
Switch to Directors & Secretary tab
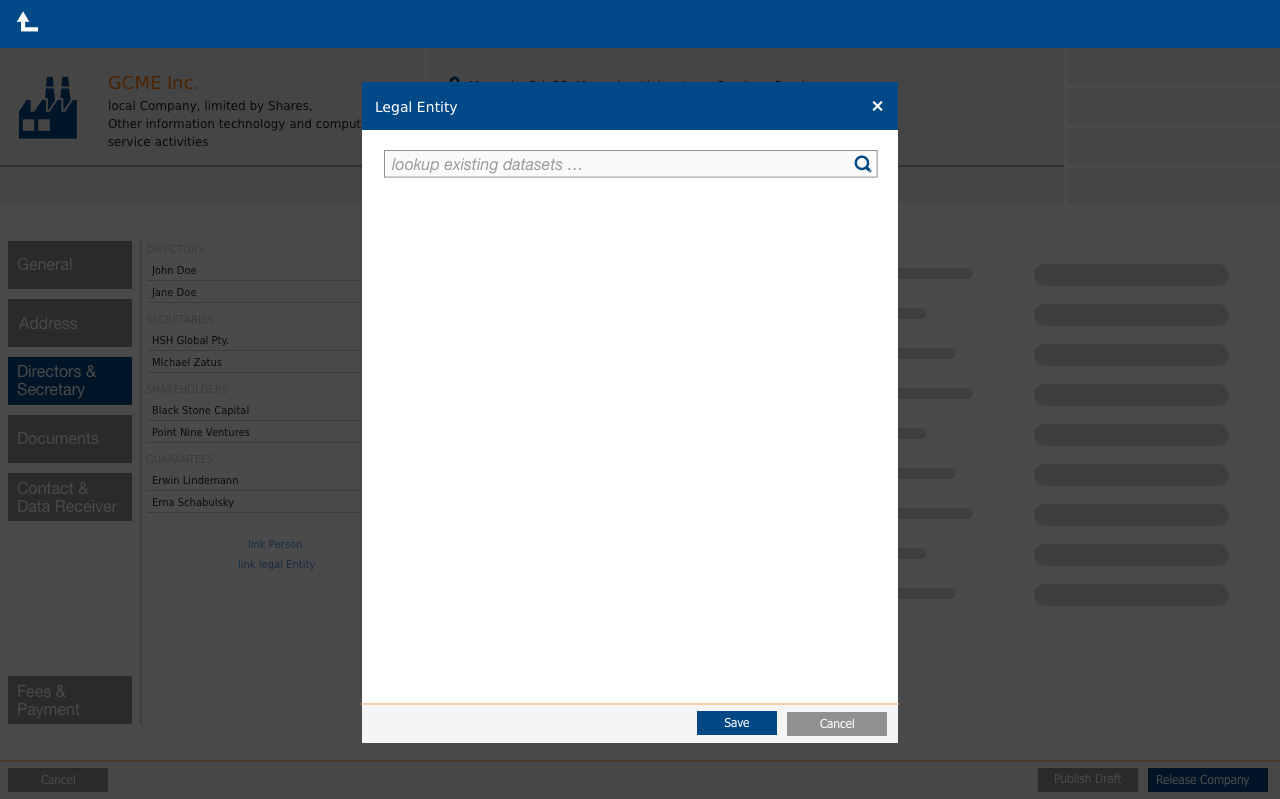70,381
